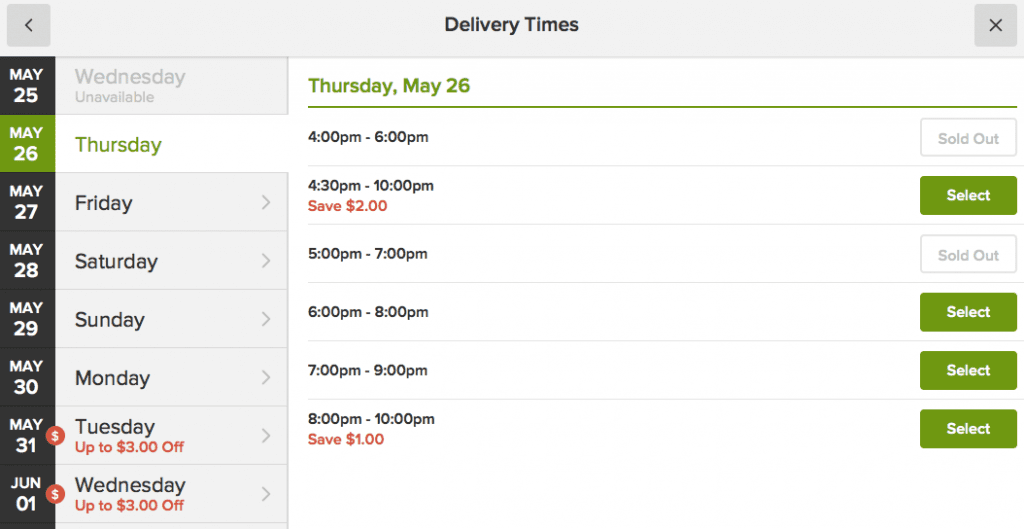This screenshot has height=529, width=1024.
Task: Close the Delivery Times dialog
Action: click(x=995, y=25)
